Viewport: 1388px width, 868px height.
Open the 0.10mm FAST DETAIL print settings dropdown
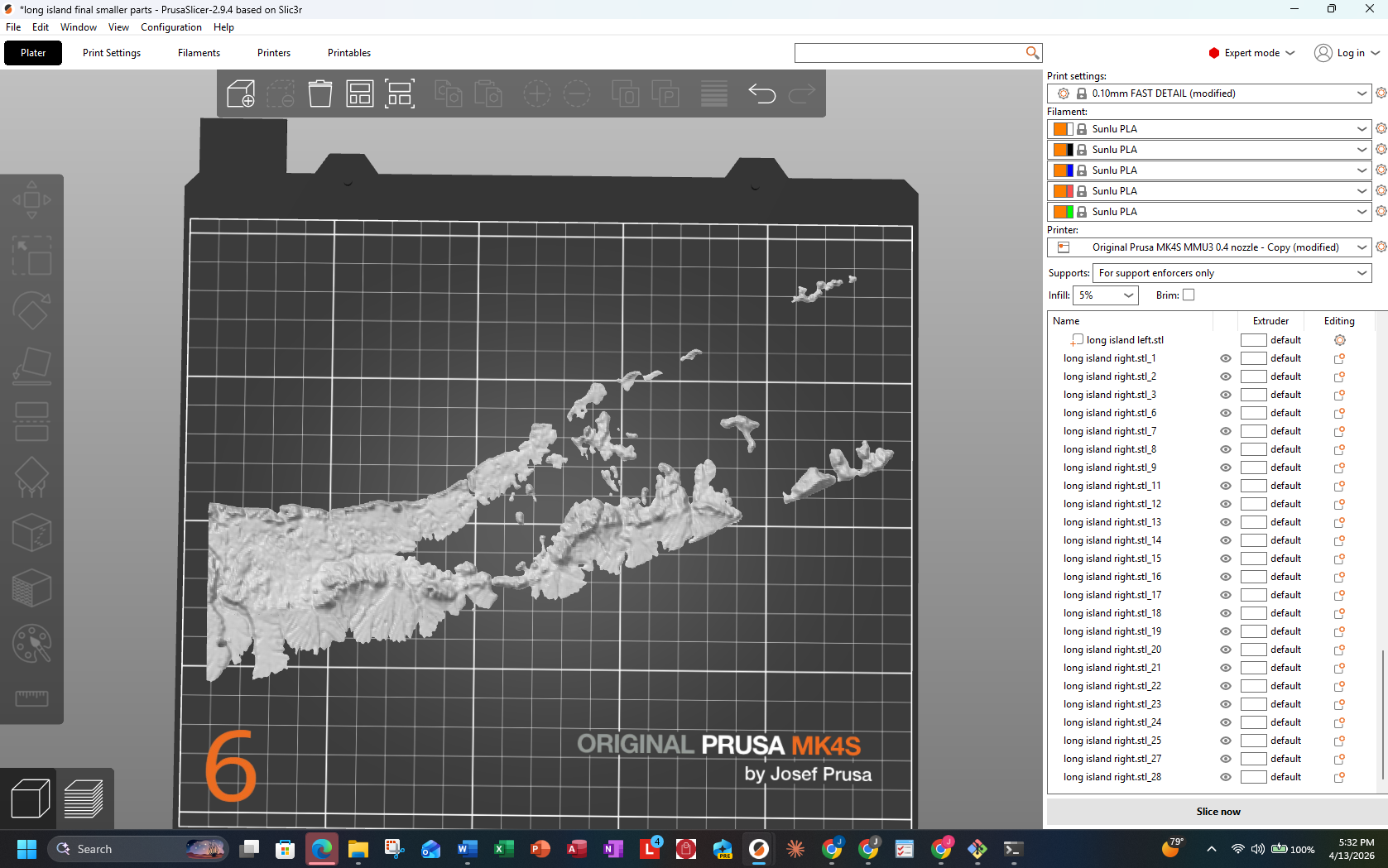[x=1209, y=94]
